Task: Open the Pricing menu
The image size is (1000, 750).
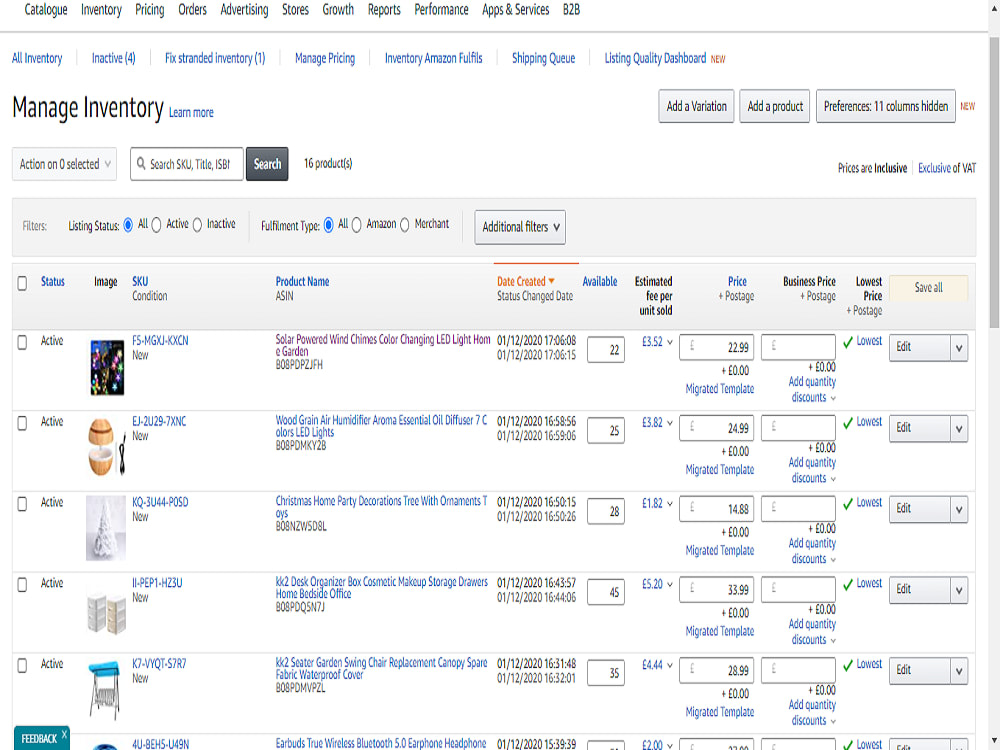Action: (150, 10)
